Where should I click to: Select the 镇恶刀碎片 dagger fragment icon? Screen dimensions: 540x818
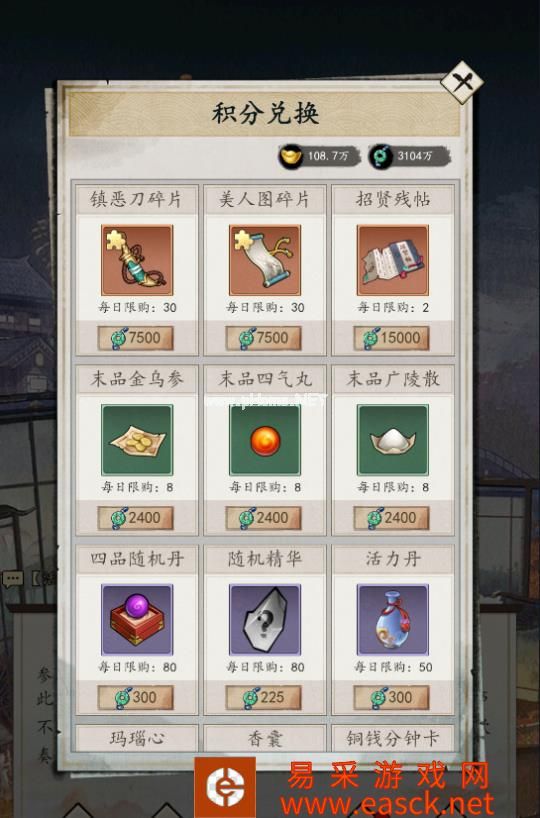tap(137, 260)
